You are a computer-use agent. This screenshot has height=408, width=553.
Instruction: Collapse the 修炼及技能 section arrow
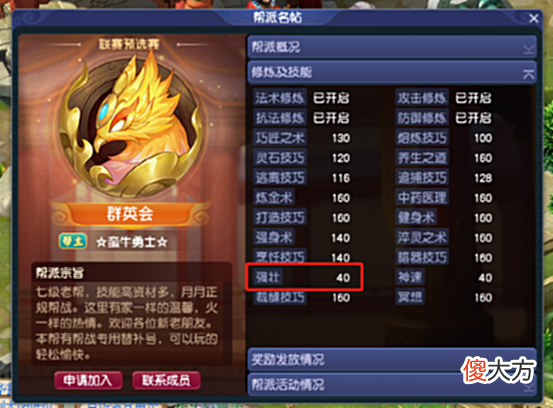528,73
